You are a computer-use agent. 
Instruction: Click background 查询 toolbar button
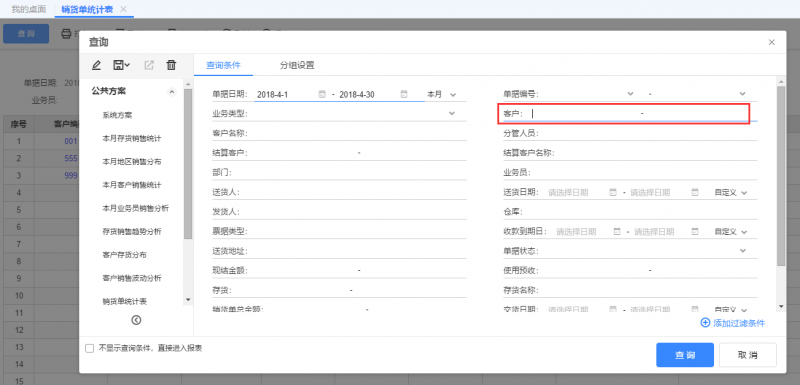26,34
